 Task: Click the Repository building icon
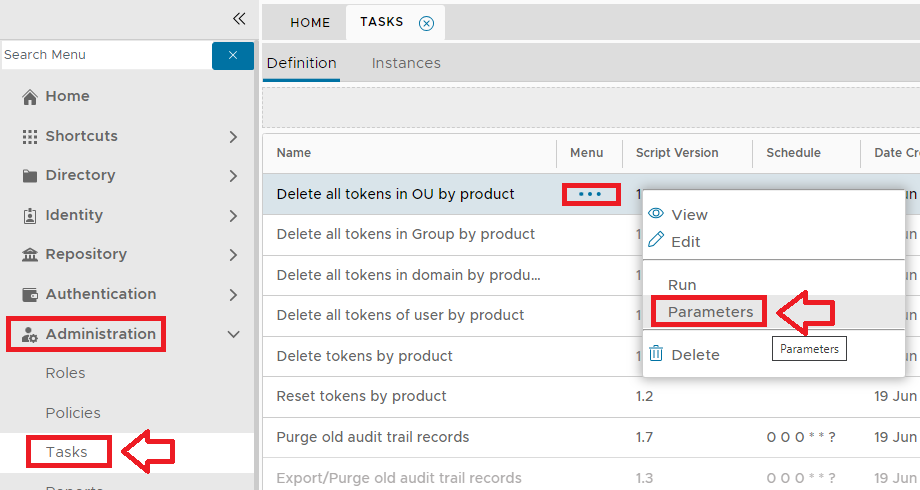pyautogui.click(x=30, y=255)
